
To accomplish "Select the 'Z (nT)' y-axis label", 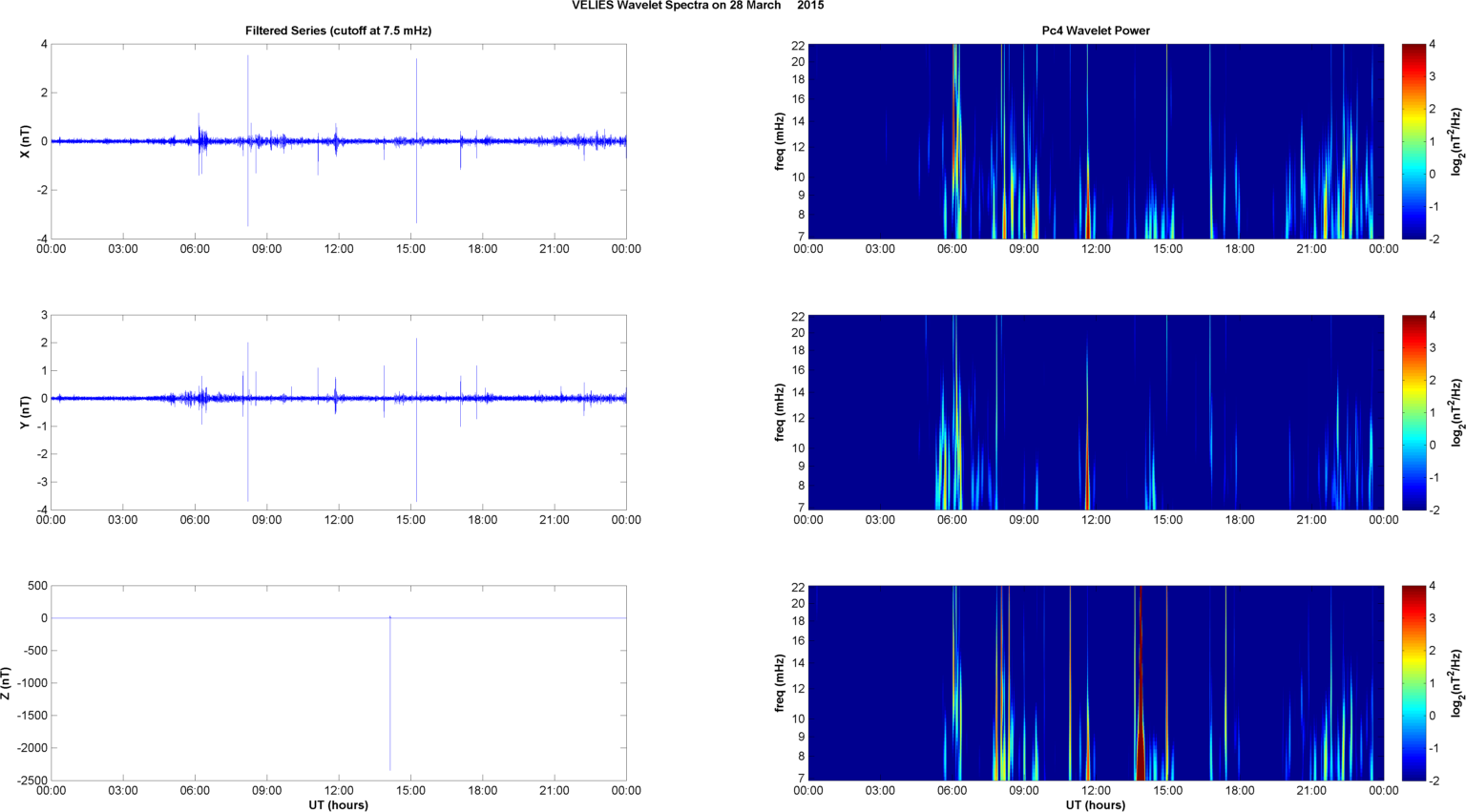I will 6,683.
